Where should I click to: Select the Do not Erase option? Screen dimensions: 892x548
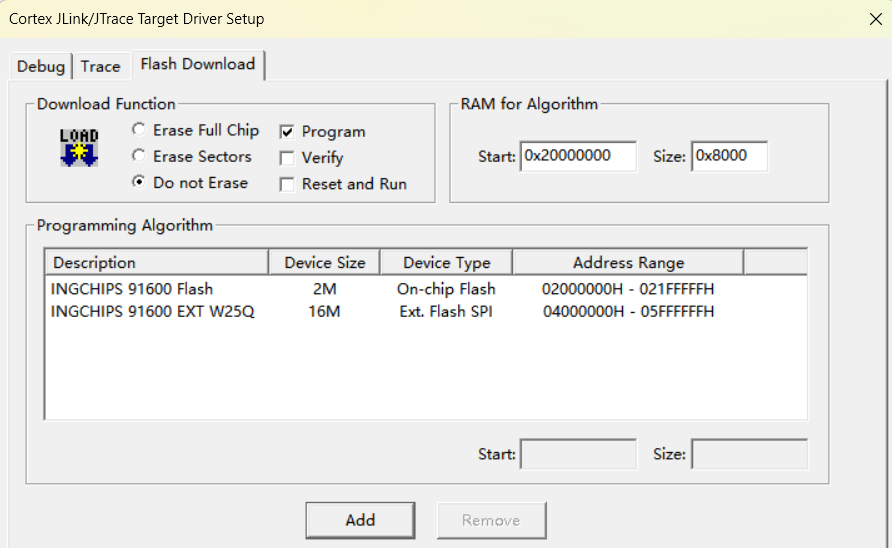coord(190,183)
